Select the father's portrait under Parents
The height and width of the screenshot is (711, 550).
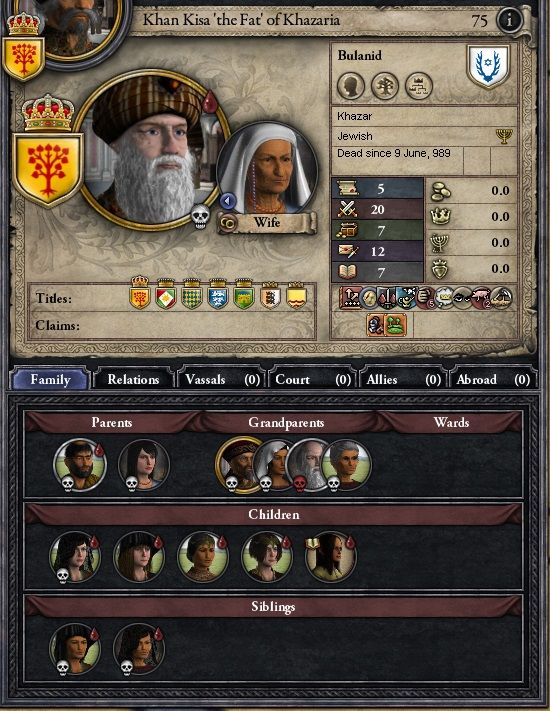point(80,465)
